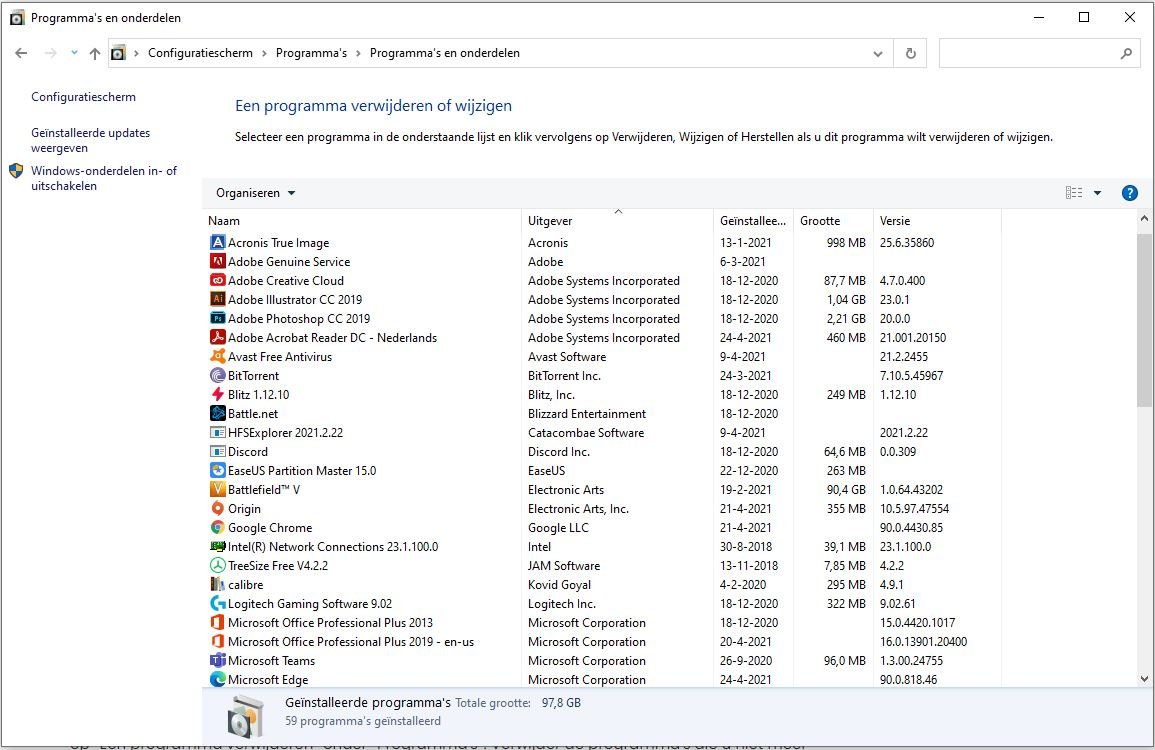Open the change-view dropdown arrow
Viewport: 1155px width, 750px height.
[1097, 192]
